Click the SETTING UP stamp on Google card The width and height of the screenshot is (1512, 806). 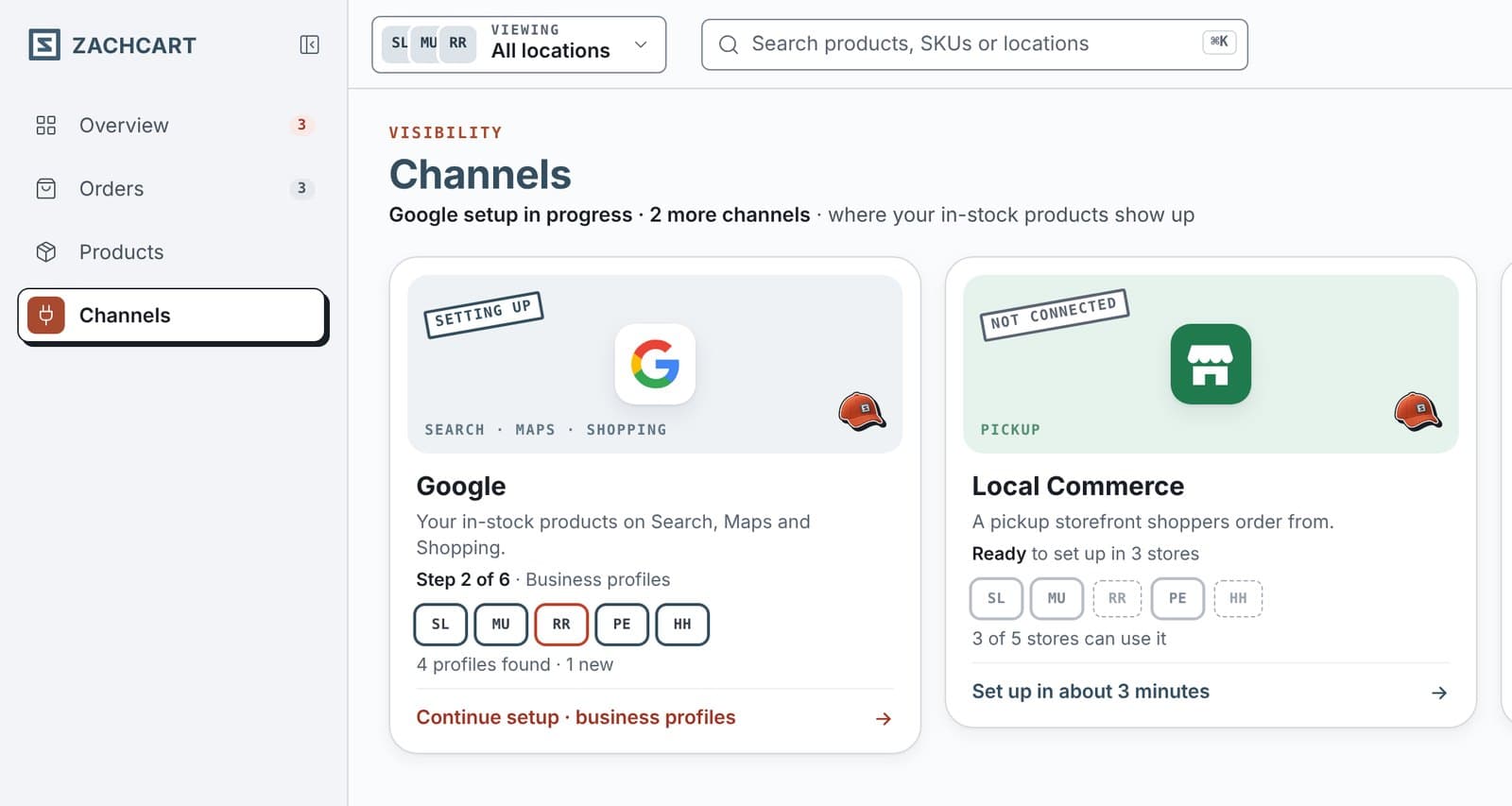[483, 314]
